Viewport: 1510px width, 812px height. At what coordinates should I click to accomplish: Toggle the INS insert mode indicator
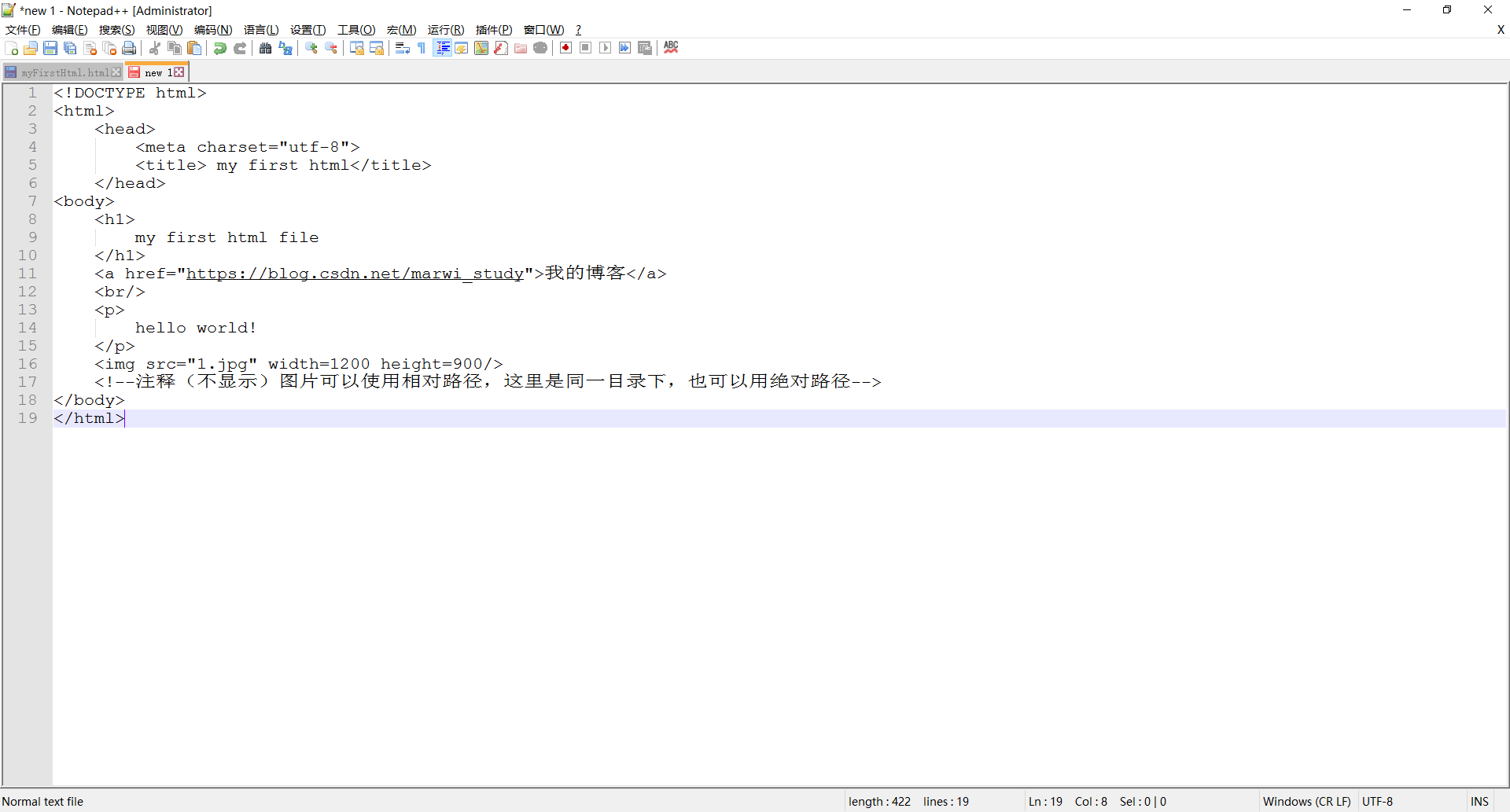point(1479,802)
